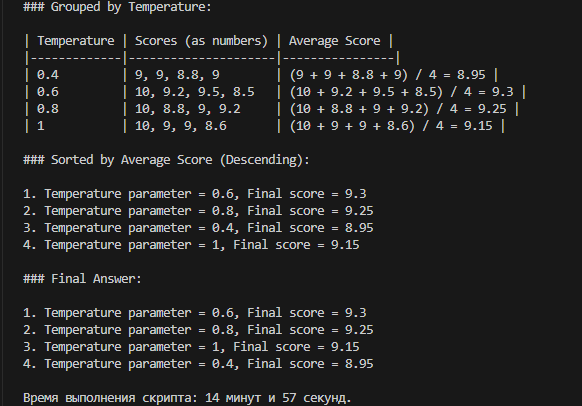
Task: Click sorted list item 2 with temperature 0.8
Action: pyautogui.click(x=198, y=211)
